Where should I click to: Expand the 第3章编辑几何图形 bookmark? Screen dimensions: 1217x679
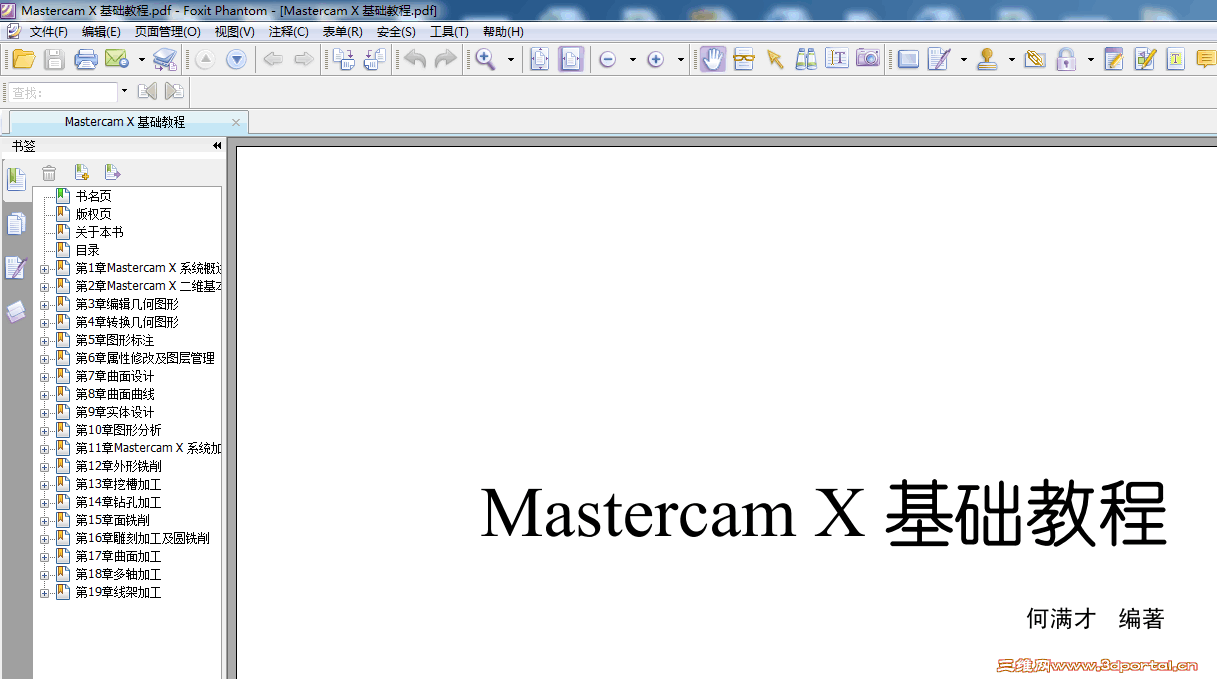[x=44, y=305]
